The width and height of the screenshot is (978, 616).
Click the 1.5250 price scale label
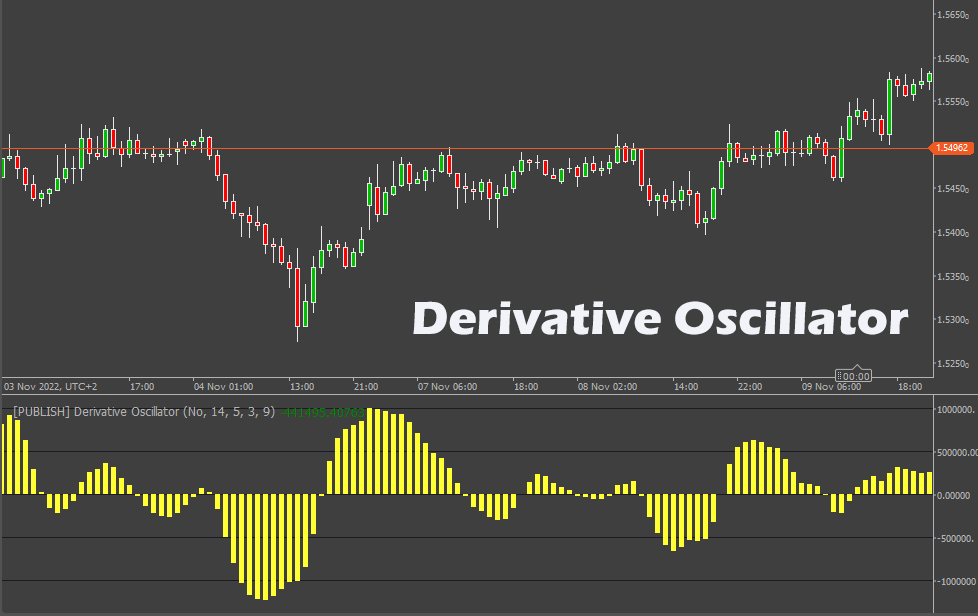click(x=953, y=363)
